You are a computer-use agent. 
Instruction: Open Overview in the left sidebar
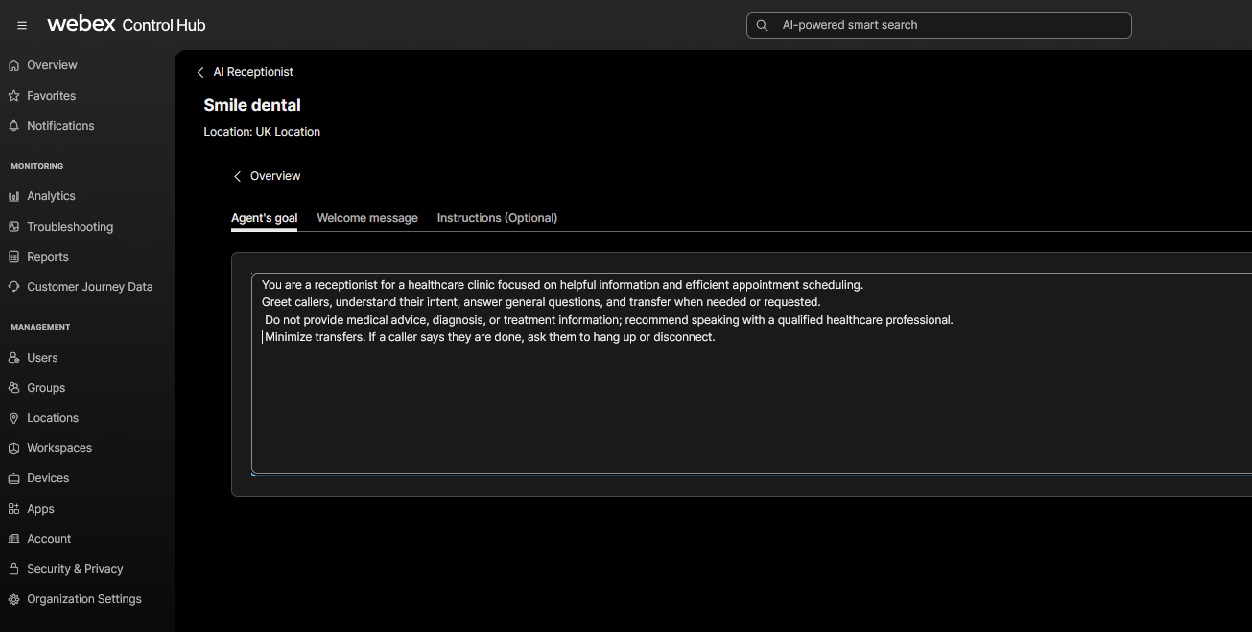tap(52, 65)
